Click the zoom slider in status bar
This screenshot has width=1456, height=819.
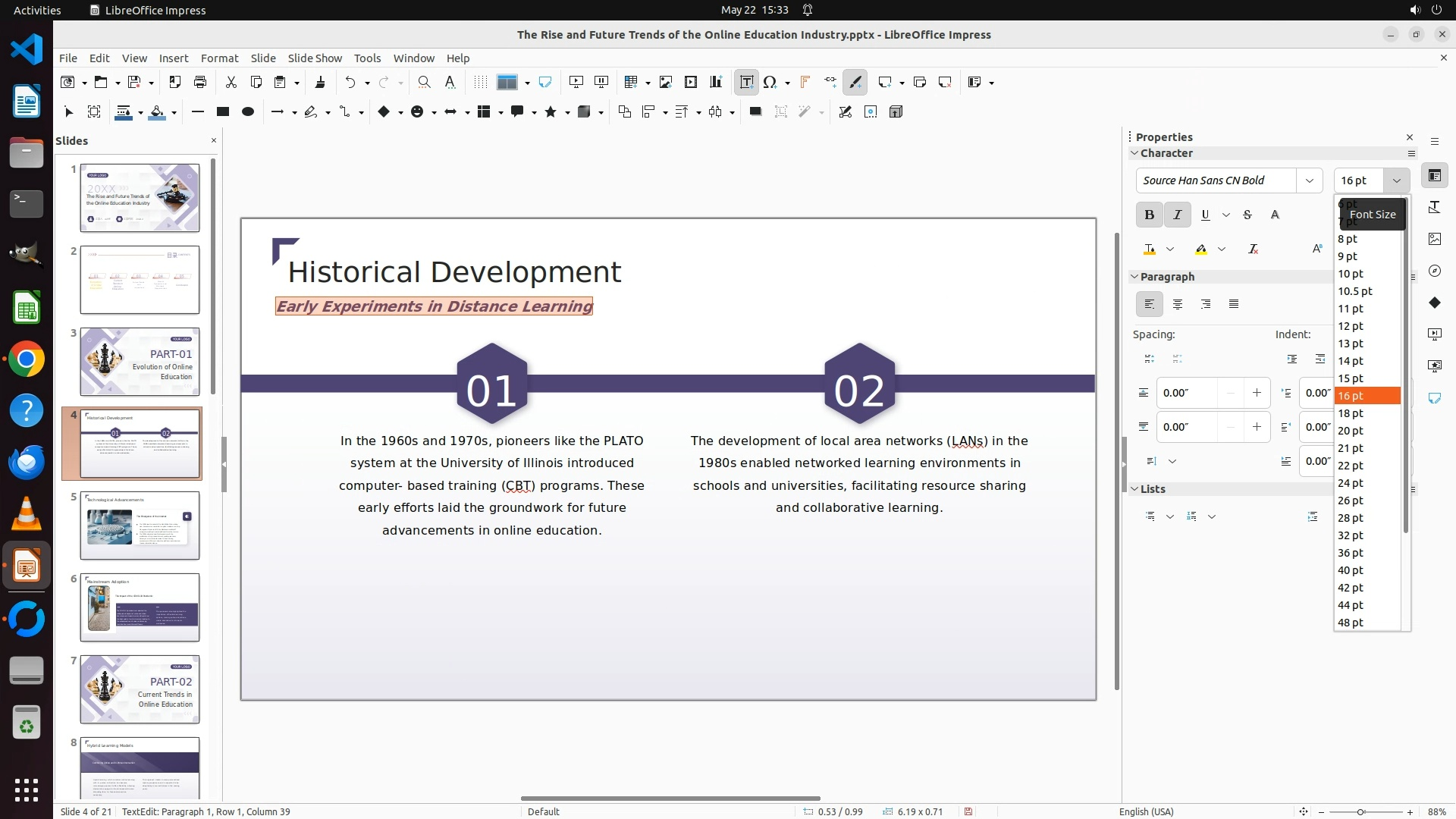pos(1360,811)
